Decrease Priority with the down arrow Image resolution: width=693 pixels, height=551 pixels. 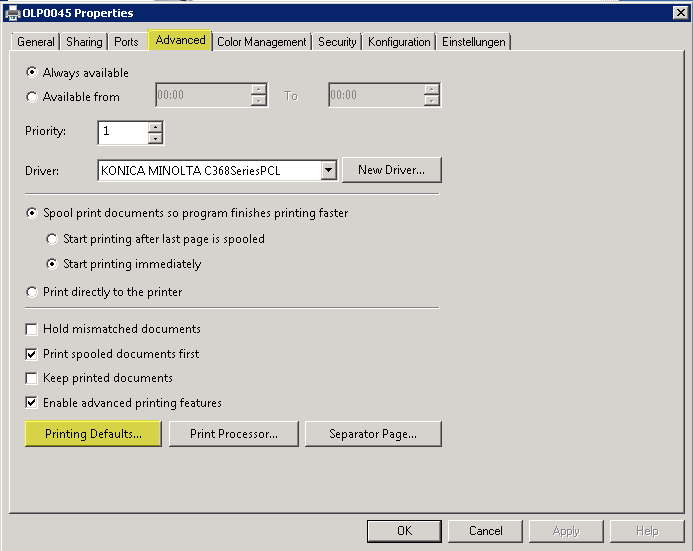(x=155, y=138)
